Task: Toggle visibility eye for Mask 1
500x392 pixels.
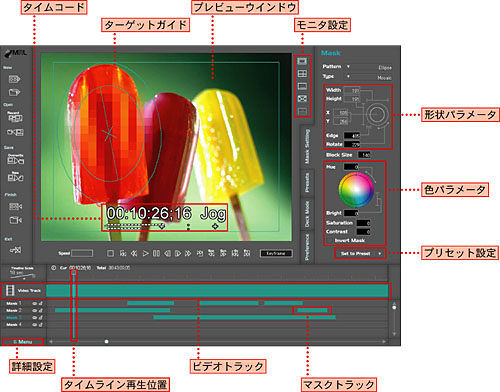Action: click(34, 303)
